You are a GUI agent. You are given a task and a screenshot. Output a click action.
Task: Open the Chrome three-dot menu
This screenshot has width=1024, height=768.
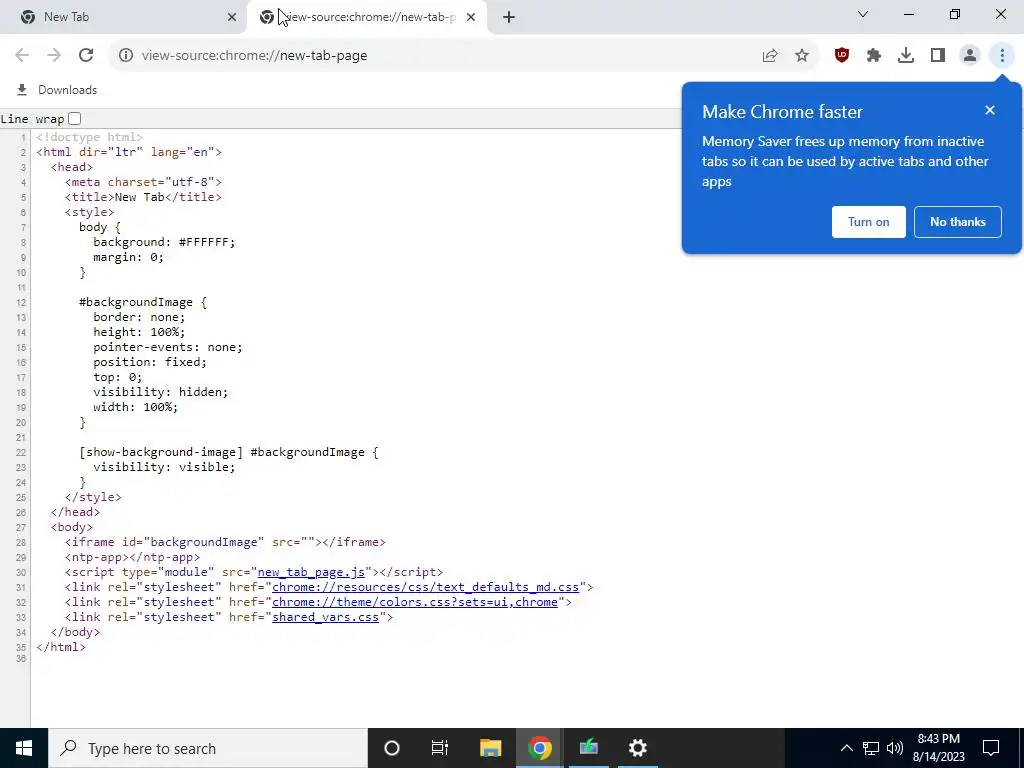point(1002,56)
